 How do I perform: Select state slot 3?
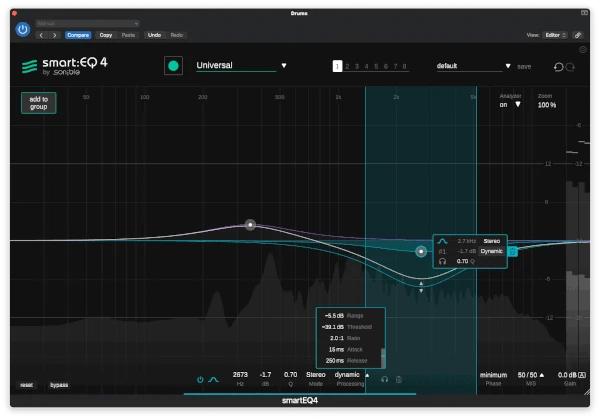(x=357, y=66)
